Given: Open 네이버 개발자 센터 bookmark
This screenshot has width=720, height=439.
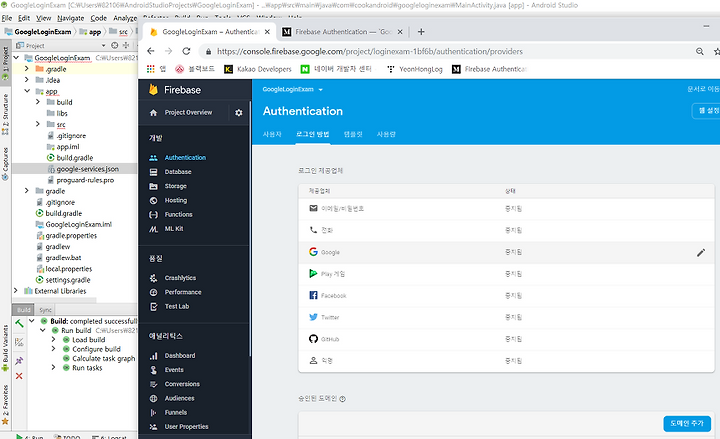Looking at the screenshot, I should pos(336,69).
